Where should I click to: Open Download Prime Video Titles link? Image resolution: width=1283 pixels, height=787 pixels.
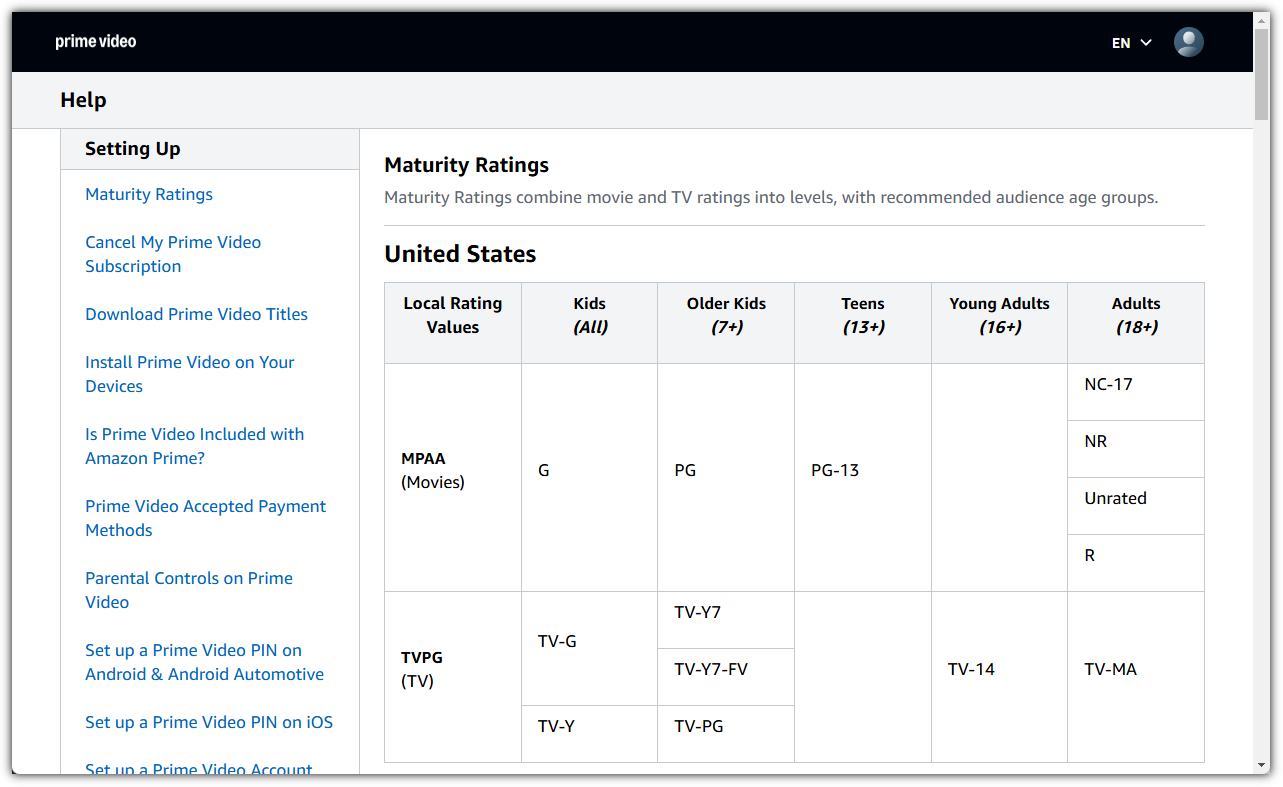tap(196, 314)
